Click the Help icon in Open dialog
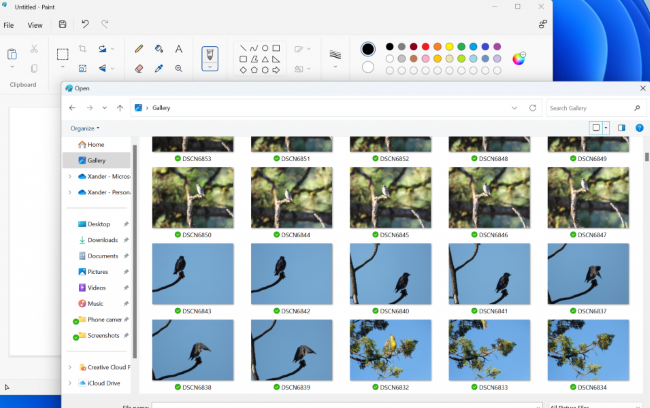The height and width of the screenshot is (408, 650). 639,128
